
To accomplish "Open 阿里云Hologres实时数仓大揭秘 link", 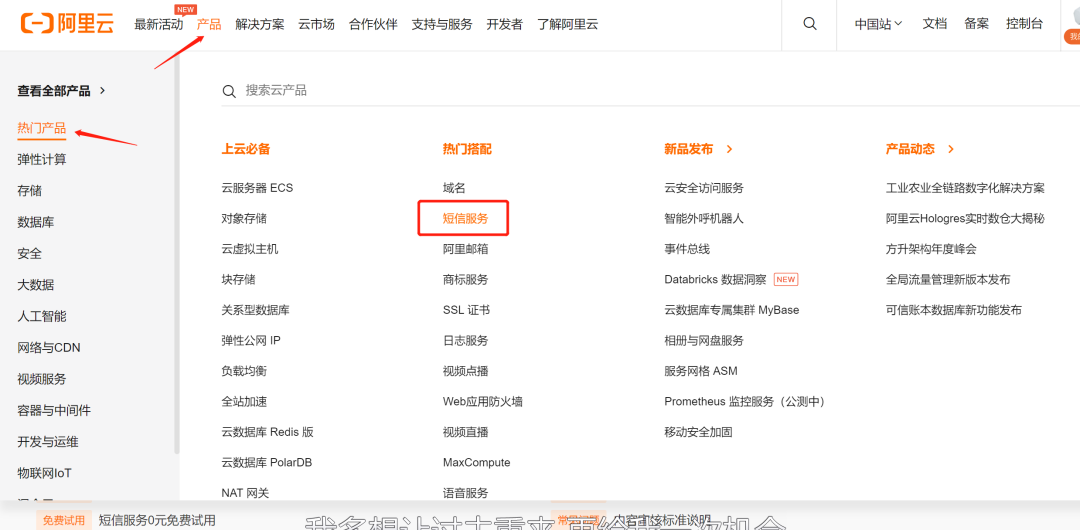I will [x=965, y=218].
